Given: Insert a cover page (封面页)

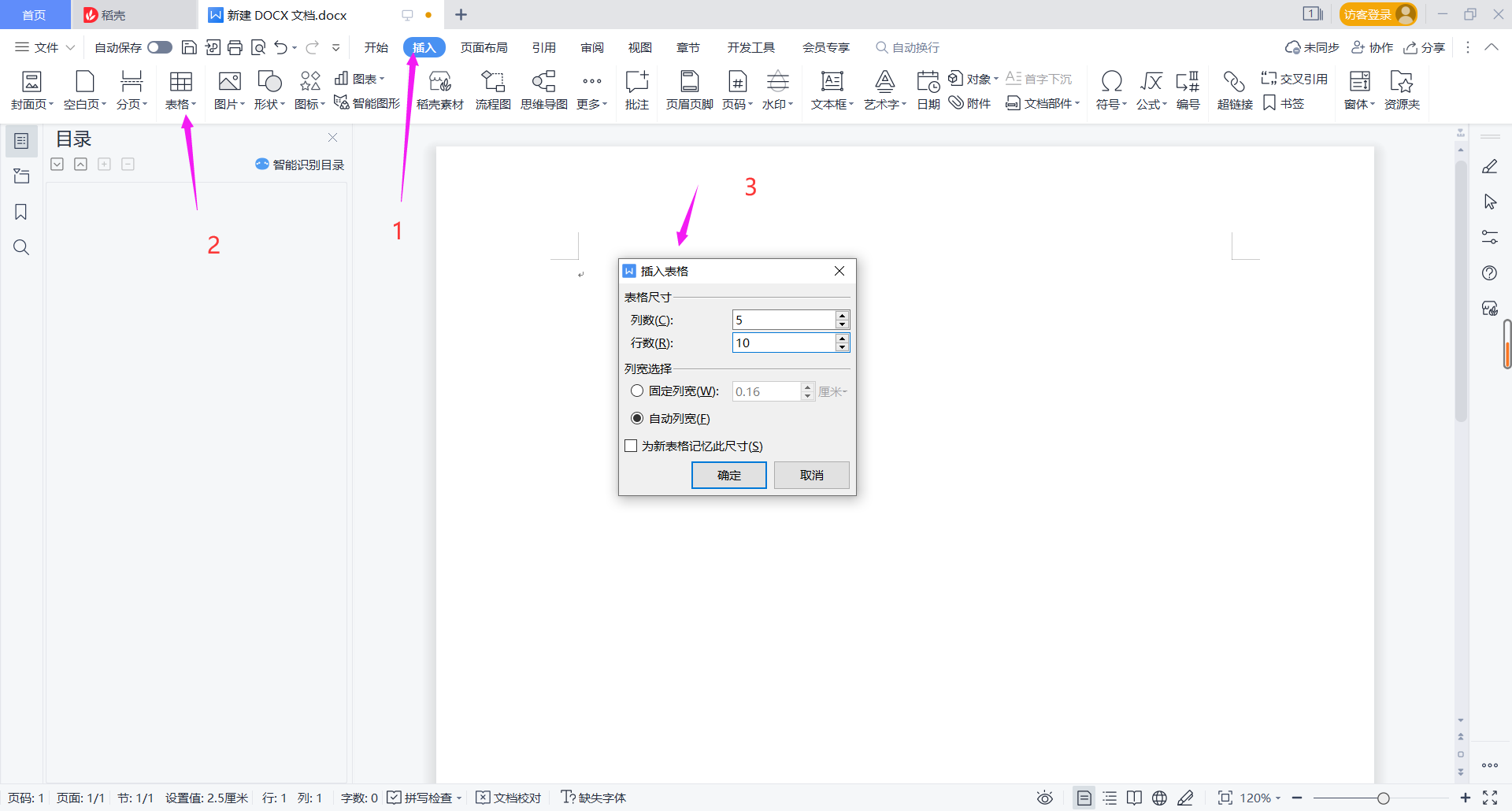Looking at the screenshot, I should coord(31,91).
